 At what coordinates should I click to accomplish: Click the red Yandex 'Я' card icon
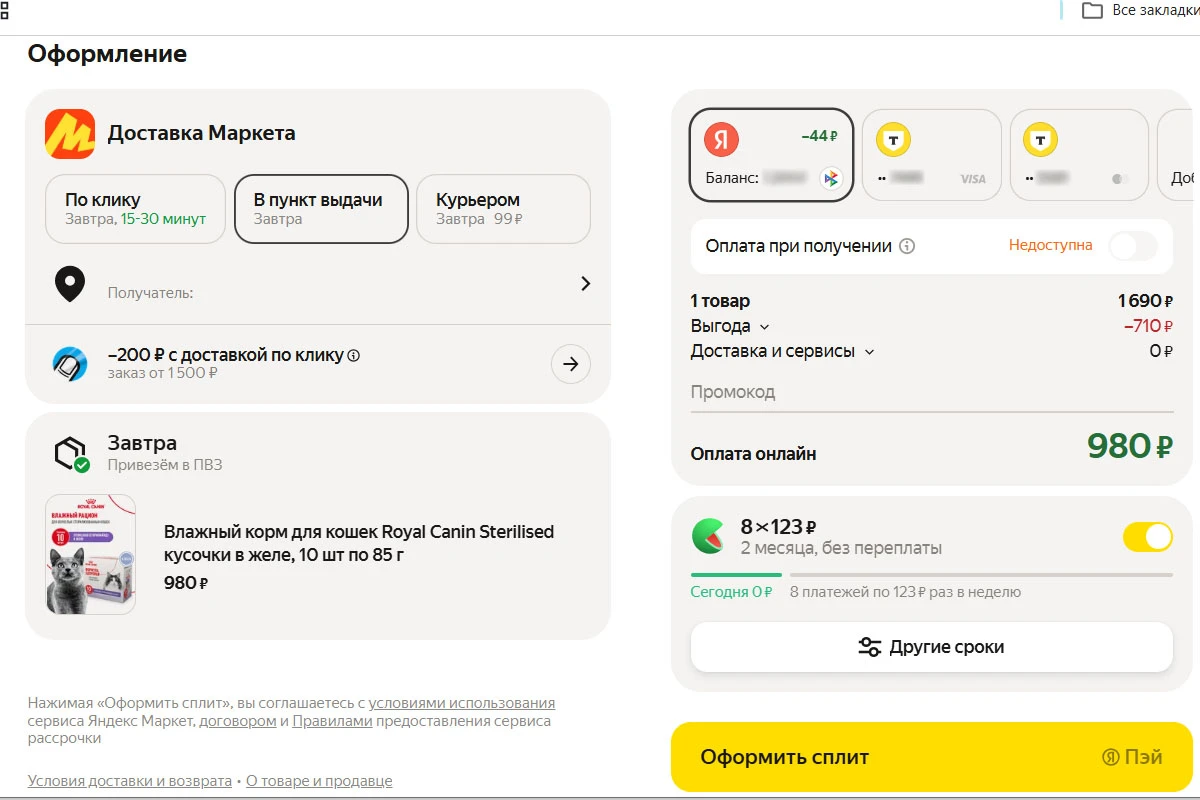(721, 139)
